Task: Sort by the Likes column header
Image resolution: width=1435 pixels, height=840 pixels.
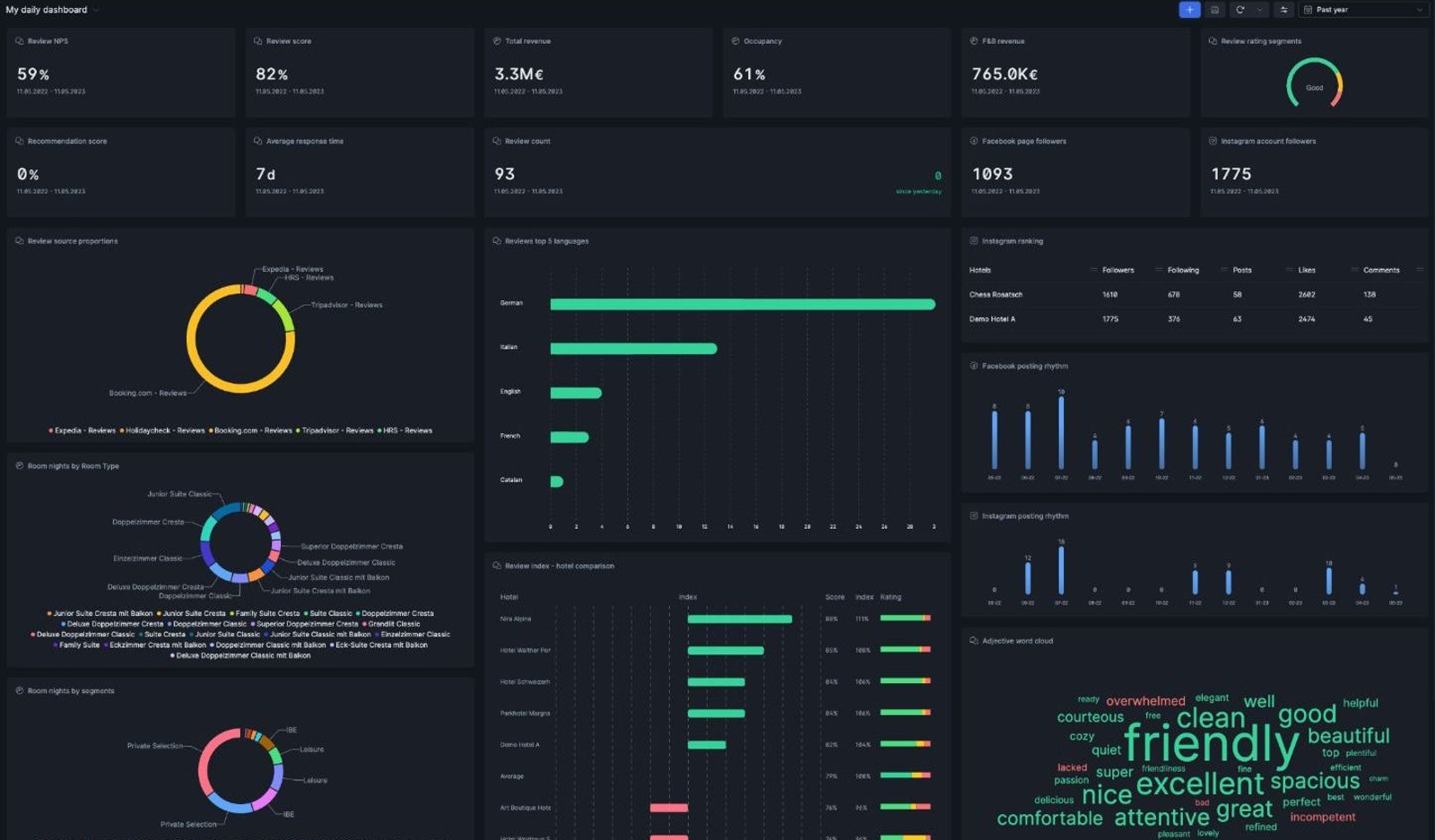Action: tap(1307, 270)
